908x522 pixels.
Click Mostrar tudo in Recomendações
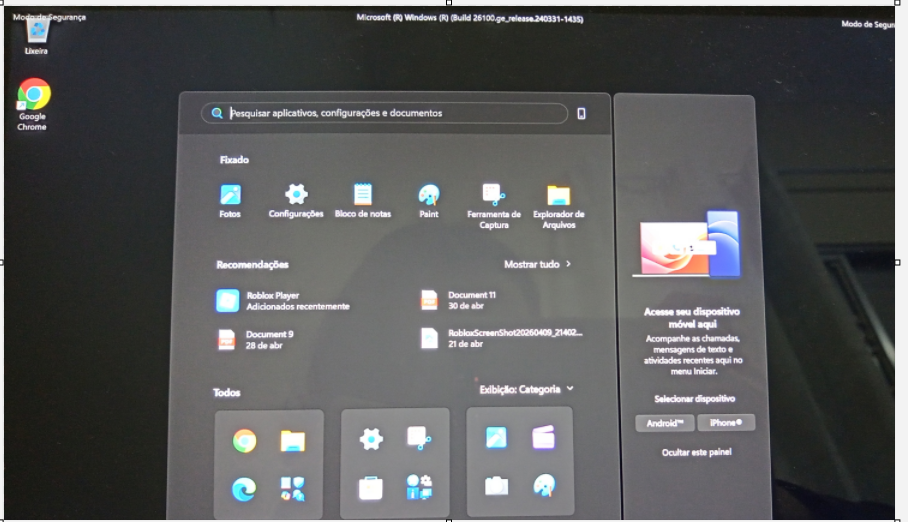[x=537, y=264]
